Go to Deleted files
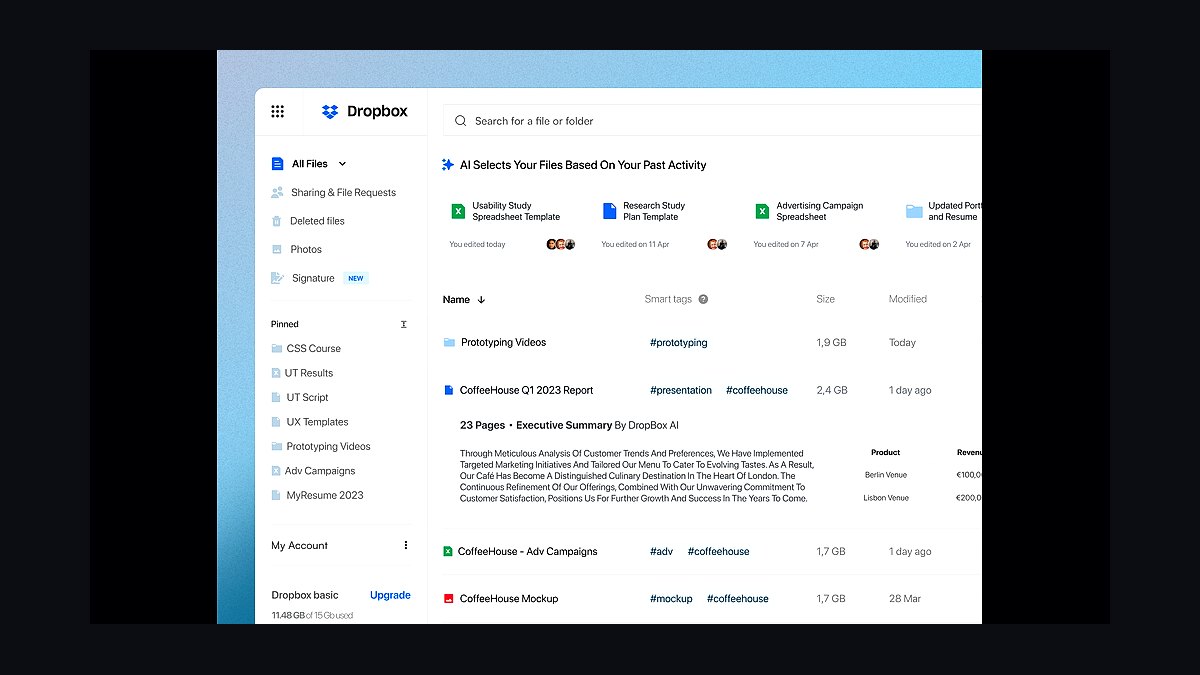Screen dimensions: 1200x675 click(x=317, y=221)
